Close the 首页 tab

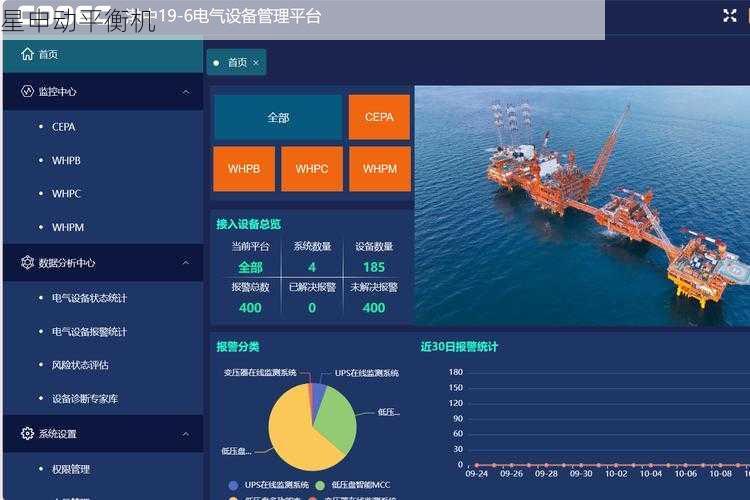[x=256, y=63]
